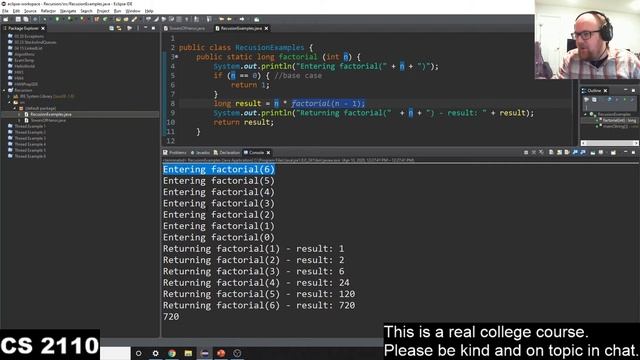Switch to the Declaration tab

tap(227, 152)
